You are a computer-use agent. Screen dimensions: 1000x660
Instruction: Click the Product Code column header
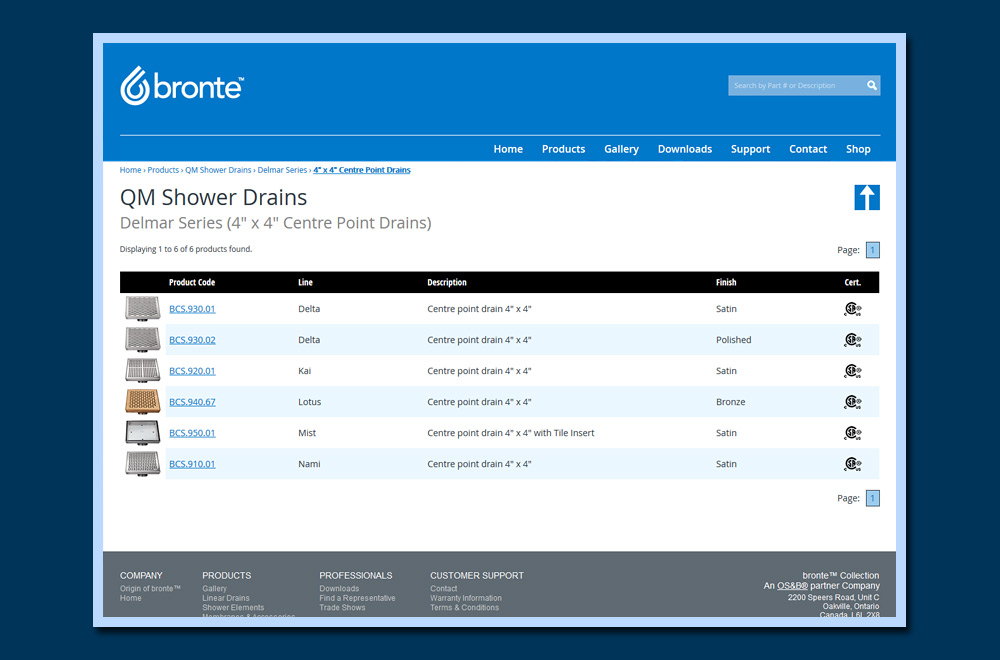(192, 282)
